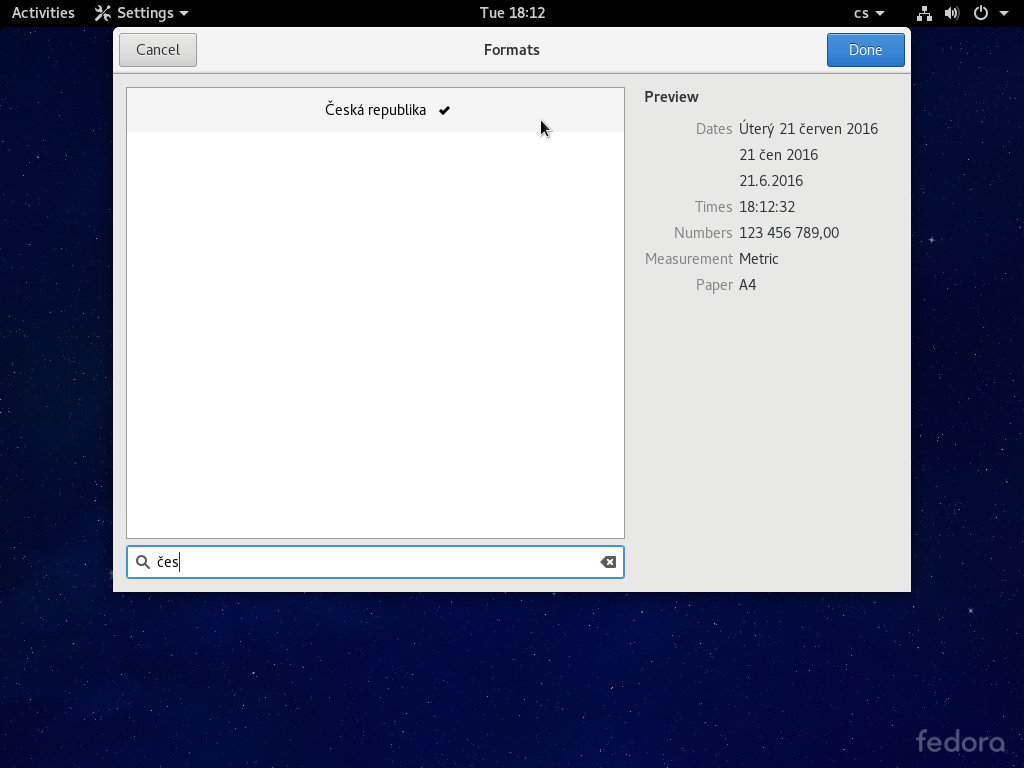Clear the search text with the backspace icon
Viewport: 1024px width, 768px height.
[x=607, y=562]
